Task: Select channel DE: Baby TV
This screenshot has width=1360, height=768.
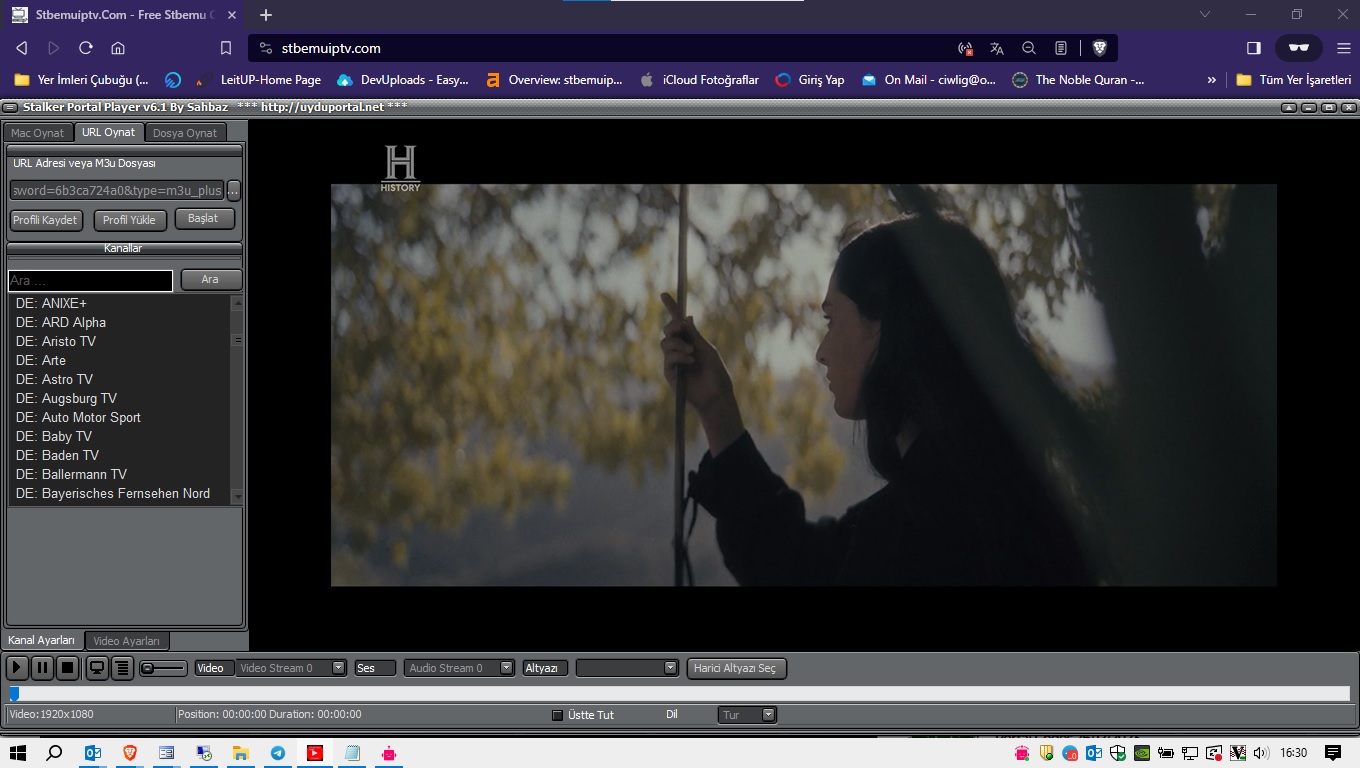Action: [119, 436]
